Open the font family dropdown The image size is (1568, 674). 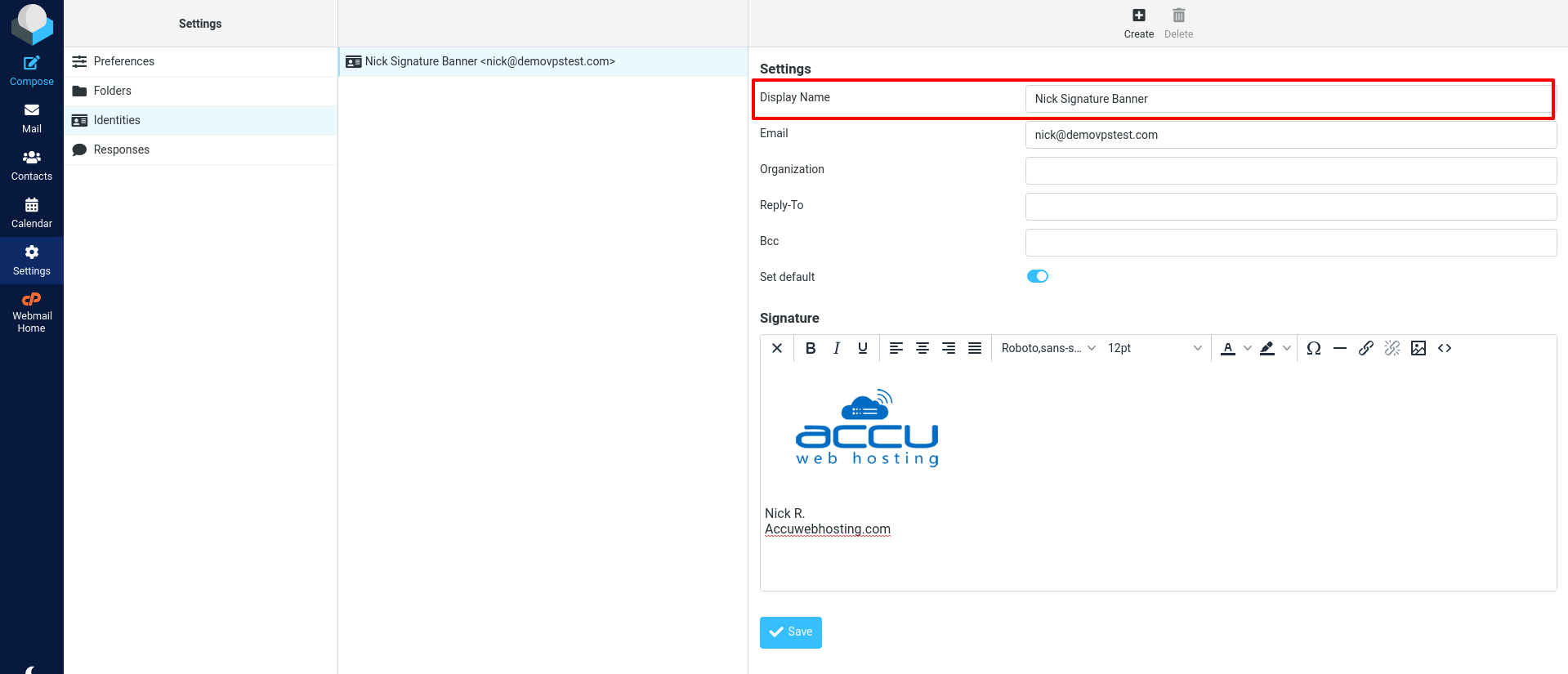(x=1048, y=348)
